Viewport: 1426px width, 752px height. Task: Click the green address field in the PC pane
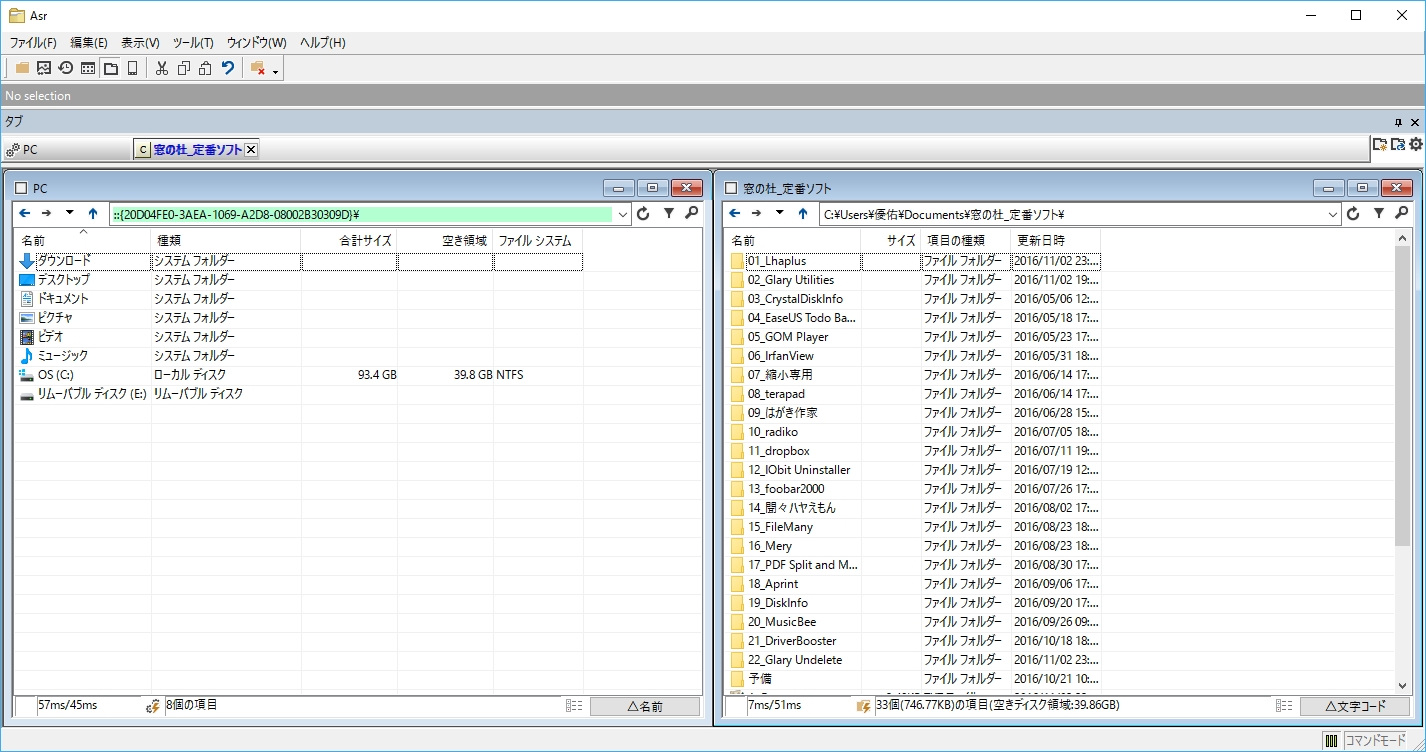coord(361,214)
